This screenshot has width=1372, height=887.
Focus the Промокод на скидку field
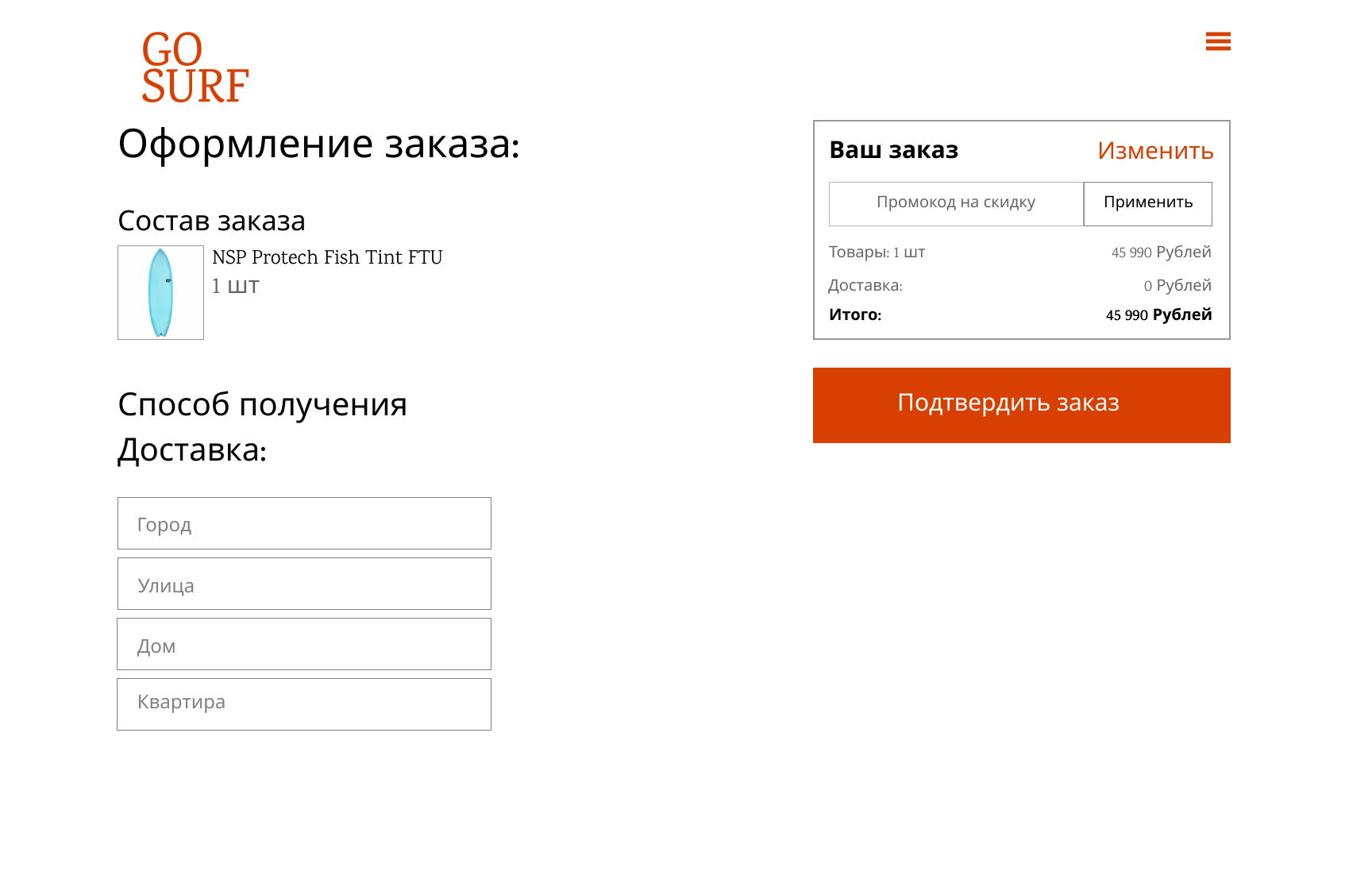click(956, 203)
